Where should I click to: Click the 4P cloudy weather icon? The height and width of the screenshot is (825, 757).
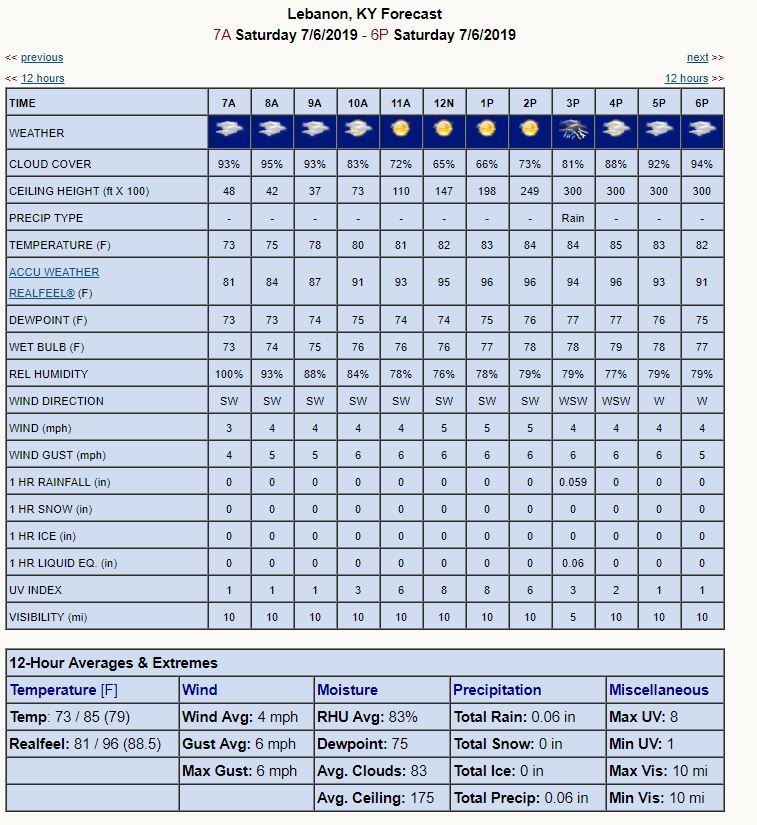tap(616, 130)
